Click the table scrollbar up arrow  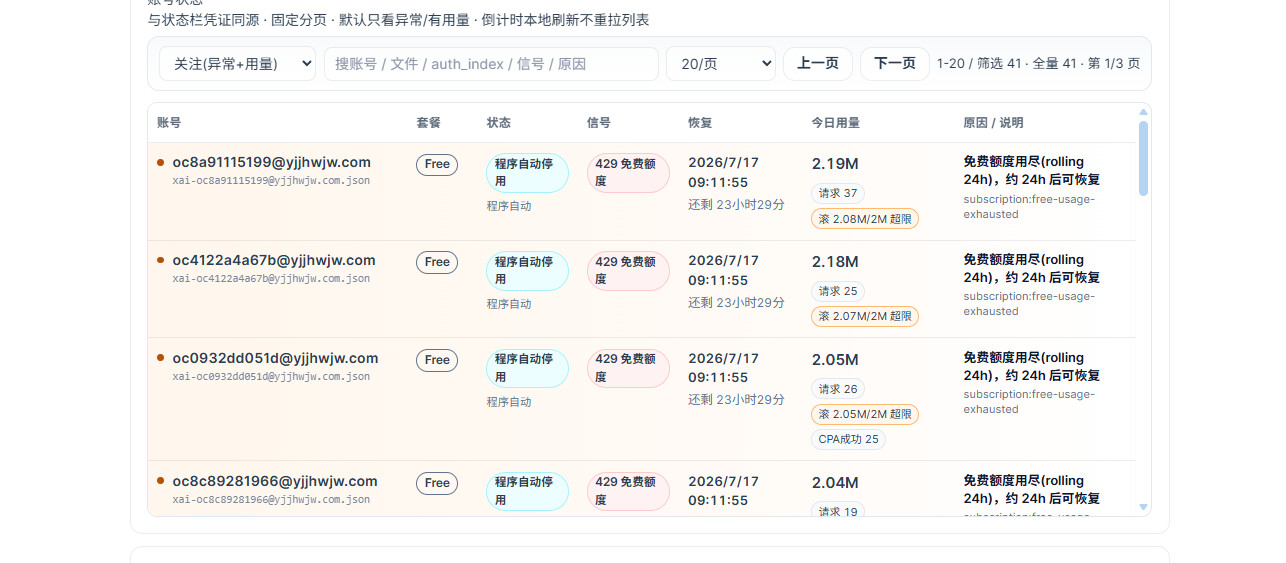click(x=1143, y=112)
